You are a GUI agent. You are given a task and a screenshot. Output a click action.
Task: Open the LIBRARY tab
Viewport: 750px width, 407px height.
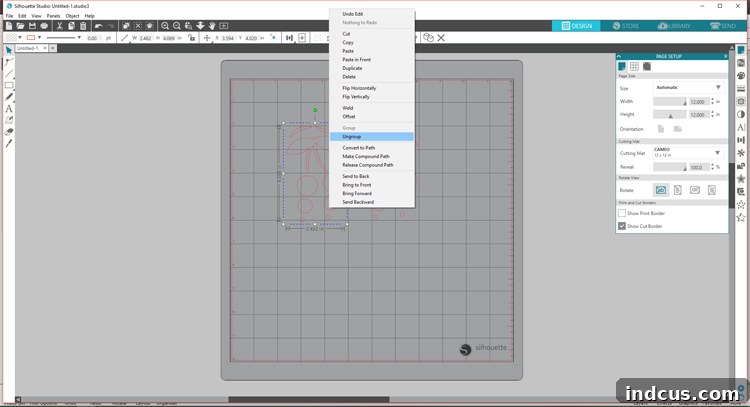tap(674, 26)
